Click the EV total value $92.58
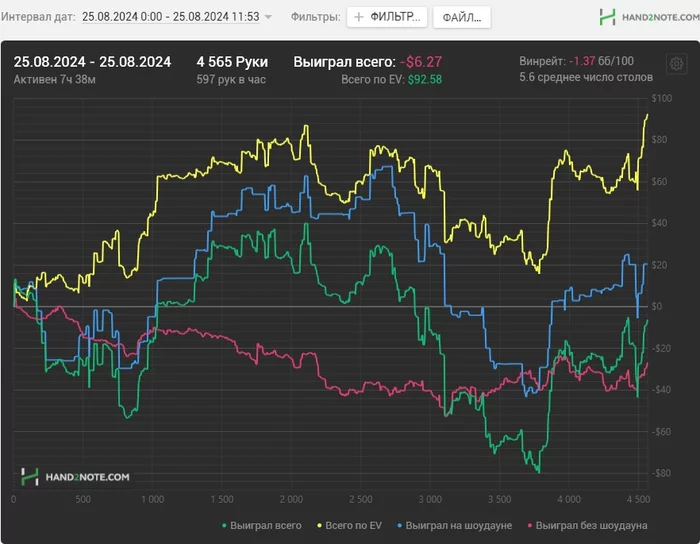The height and width of the screenshot is (544, 700). tap(425, 79)
